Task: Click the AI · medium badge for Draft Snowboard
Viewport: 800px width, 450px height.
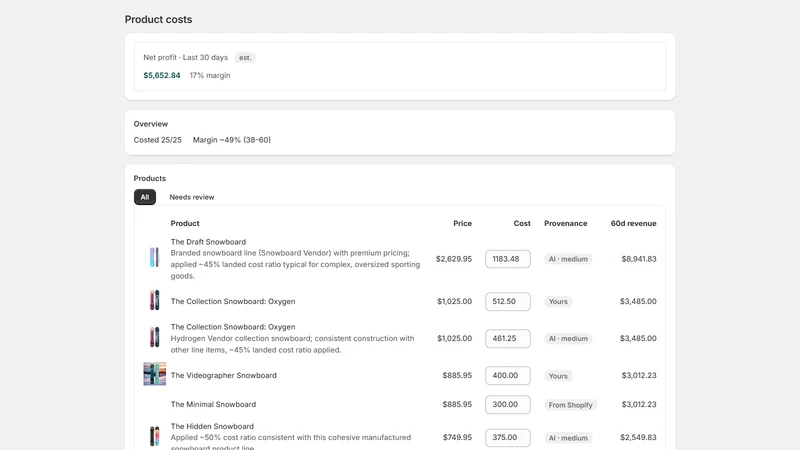Action: tap(568, 259)
